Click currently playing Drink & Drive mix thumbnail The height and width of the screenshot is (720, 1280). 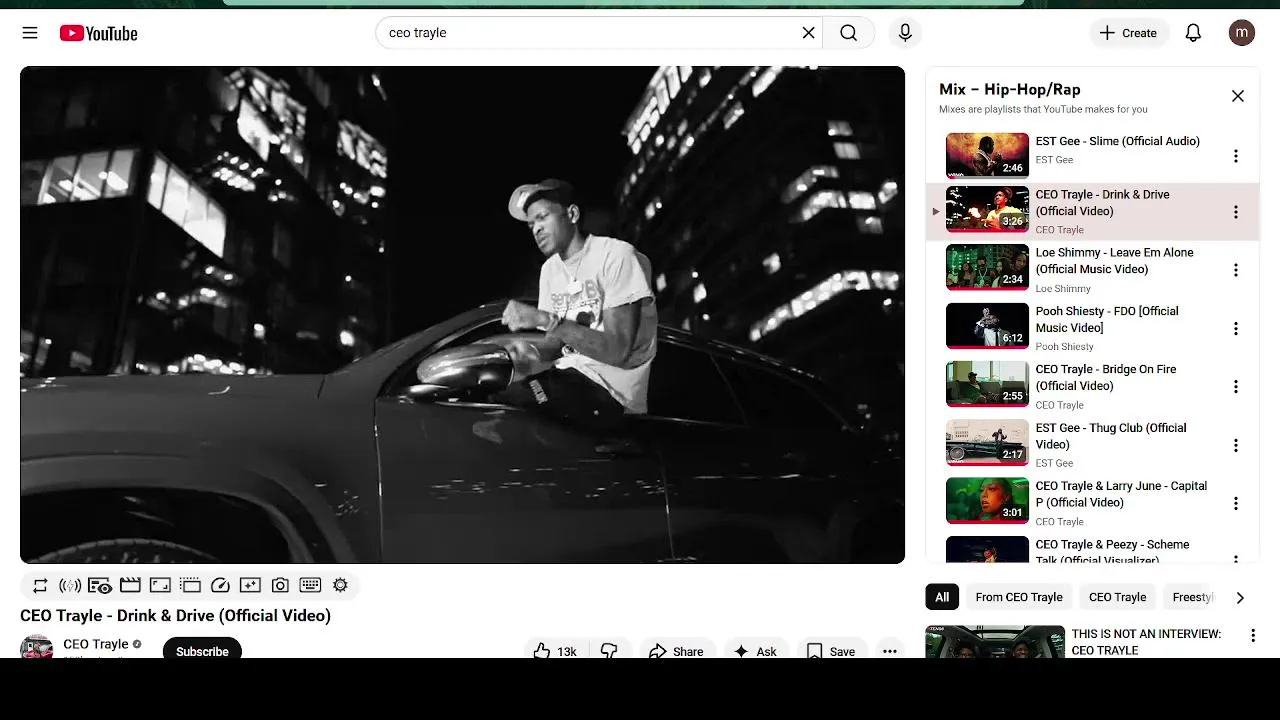coord(987,209)
